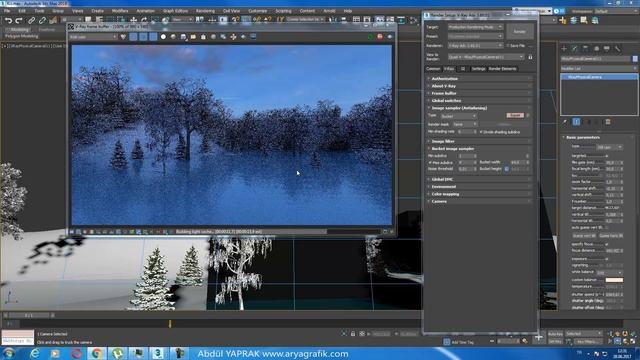Viewport: 640px width, 360px height.
Task: Expand the Authorization rollout
Action: [479, 78]
